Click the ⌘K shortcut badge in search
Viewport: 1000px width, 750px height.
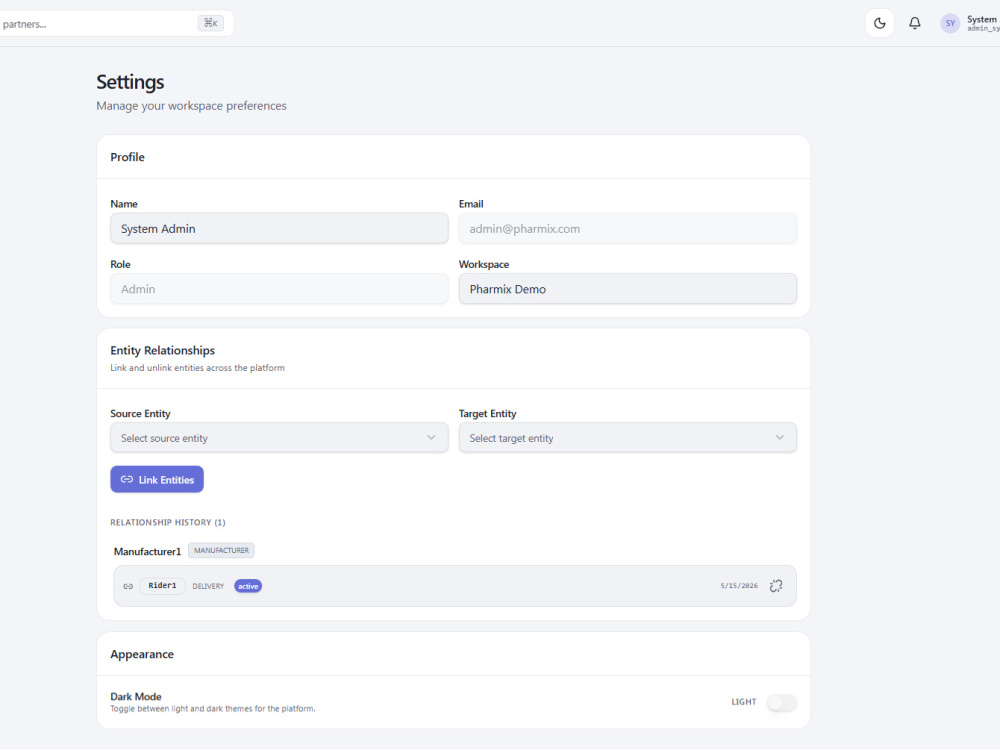(x=210, y=24)
